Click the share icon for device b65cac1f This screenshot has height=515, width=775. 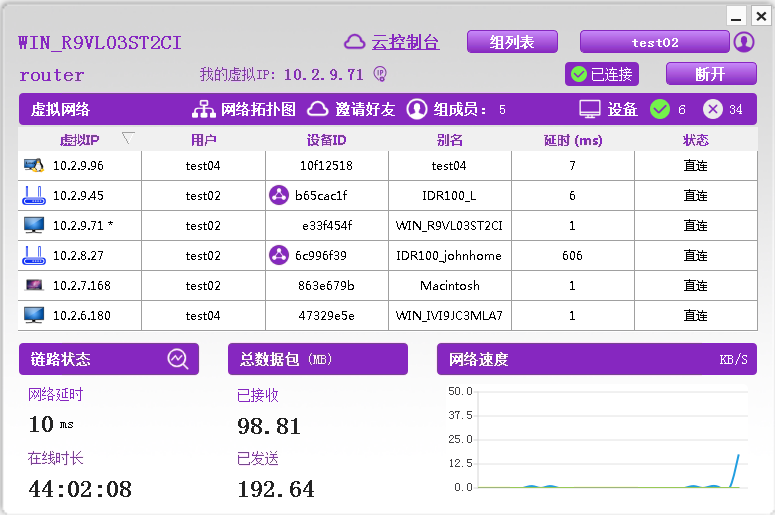click(279, 196)
